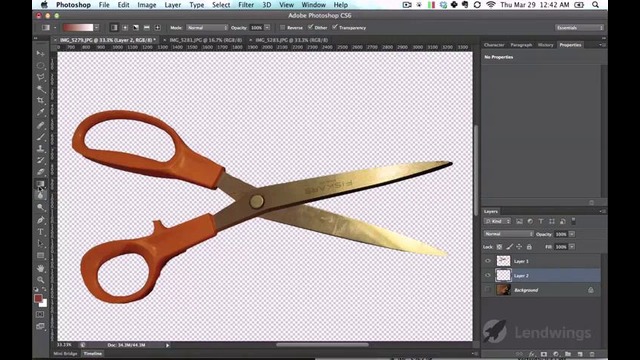This screenshot has height=360, width=640.
Task: Select the Zoom tool
Action: coord(40,280)
